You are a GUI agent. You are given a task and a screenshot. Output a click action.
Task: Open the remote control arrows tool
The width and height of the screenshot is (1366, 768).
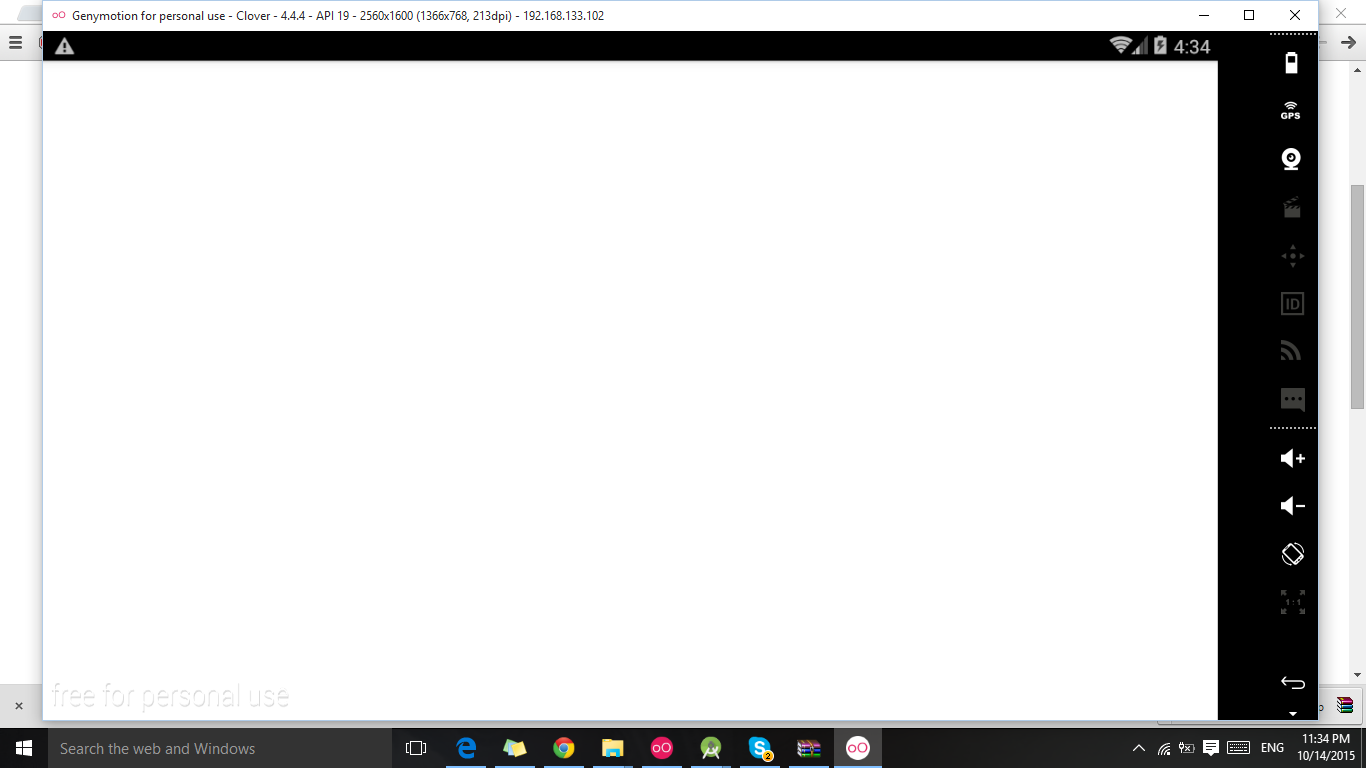(x=1292, y=256)
